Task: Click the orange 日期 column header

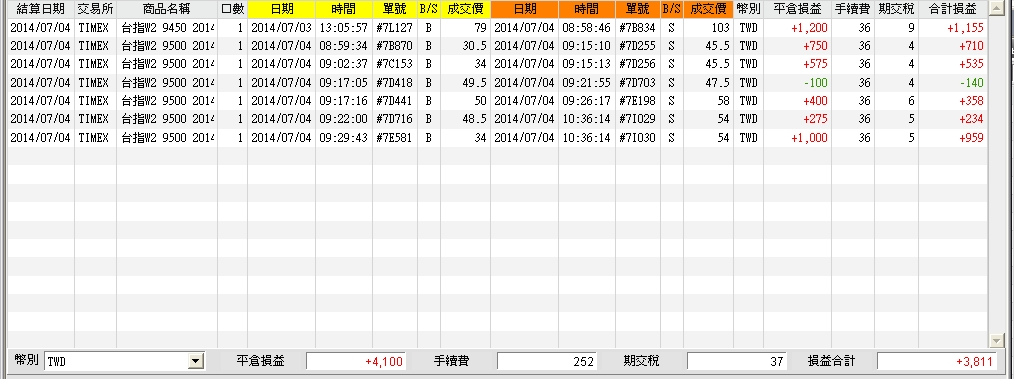Action: pyautogui.click(x=524, y=9)
